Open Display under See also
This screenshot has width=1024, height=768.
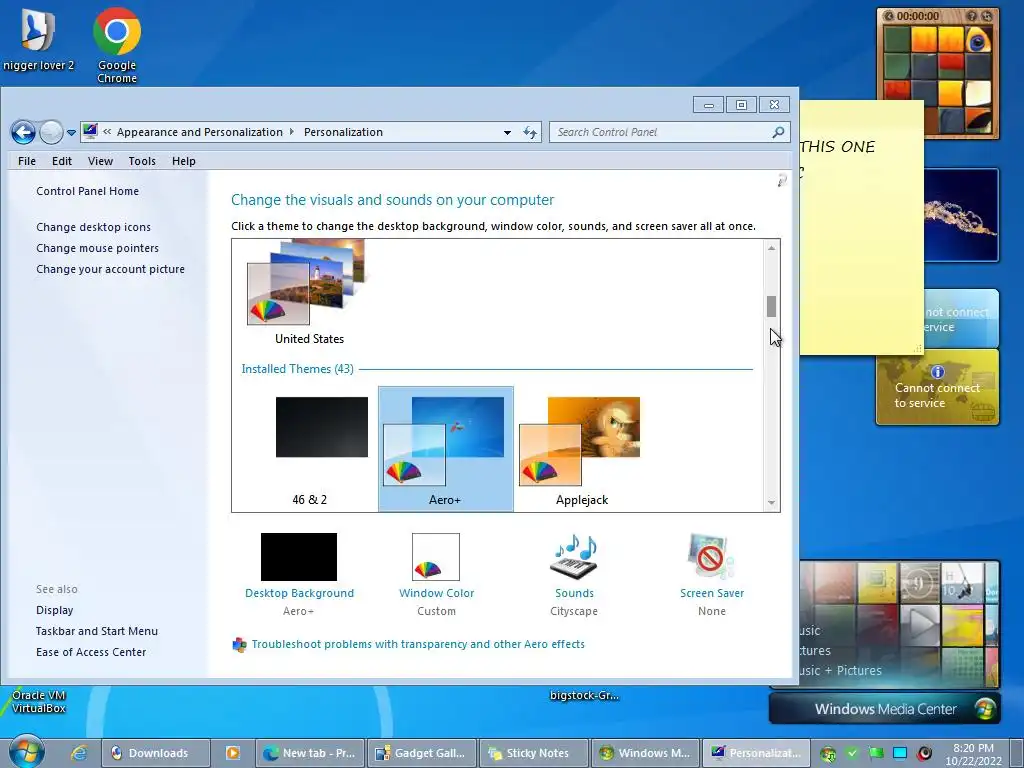55,610
